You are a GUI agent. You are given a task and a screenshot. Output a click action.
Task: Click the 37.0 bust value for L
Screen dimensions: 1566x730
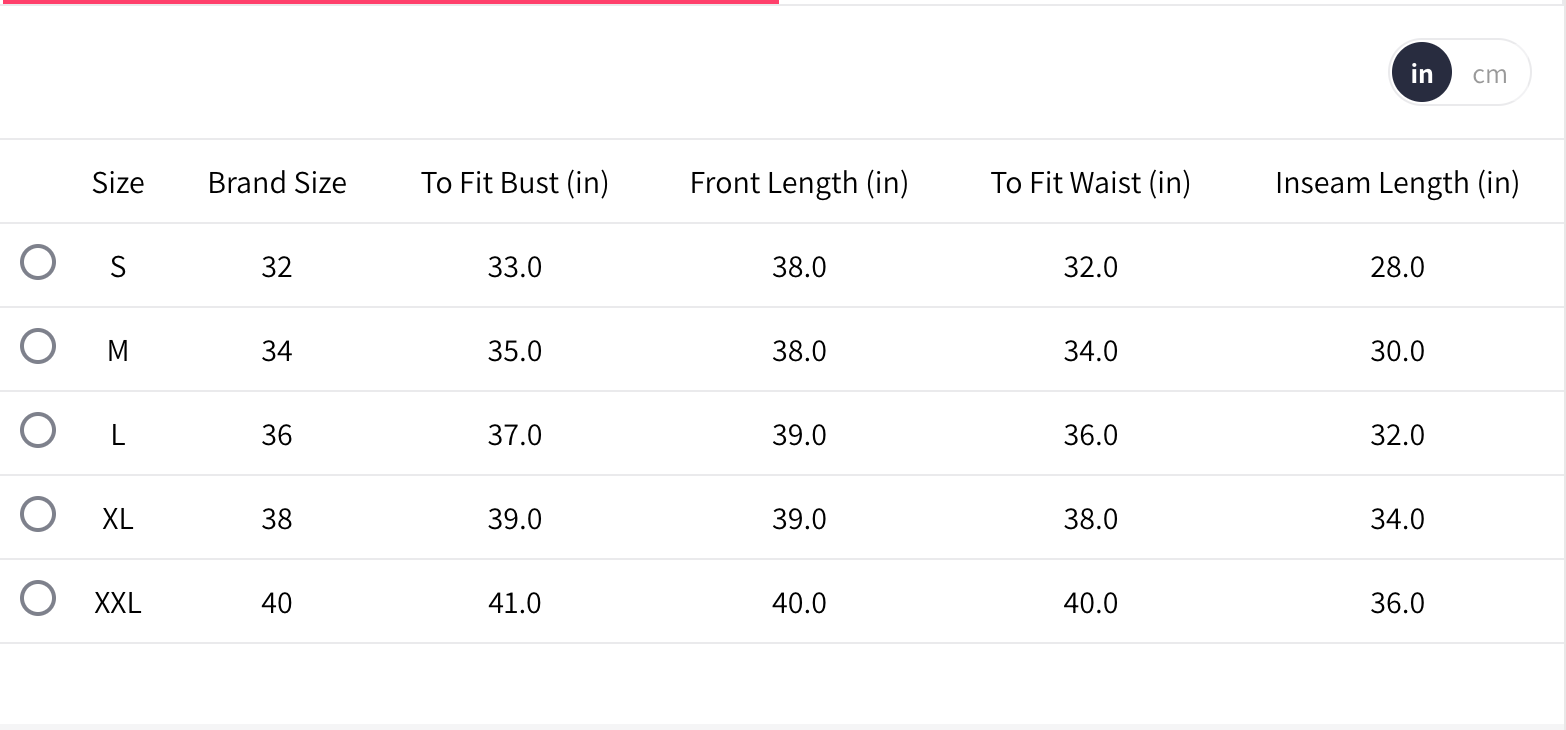tap(515, 435)
